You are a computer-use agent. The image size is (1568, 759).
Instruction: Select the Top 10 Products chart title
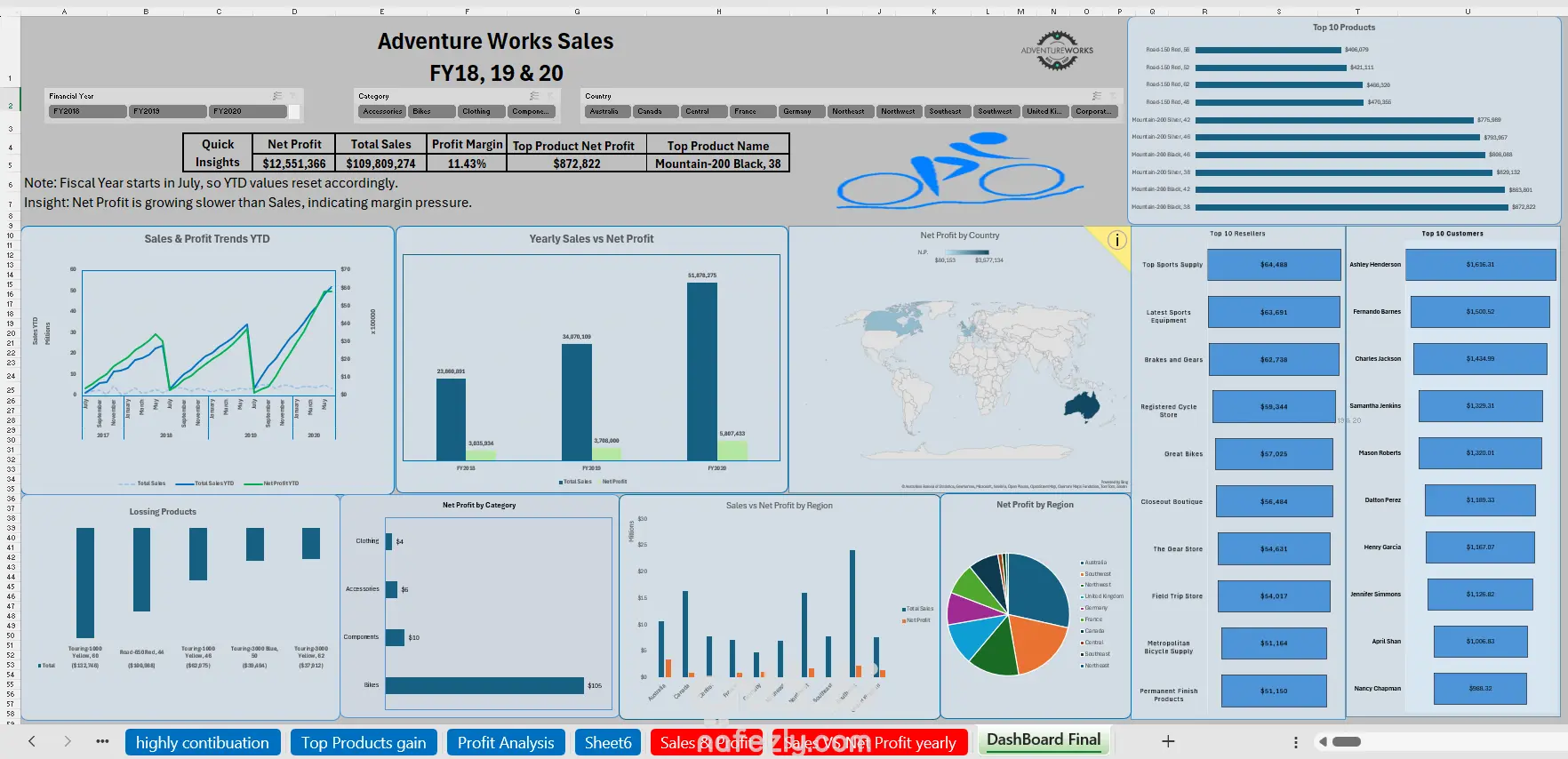click(1344, 28)
